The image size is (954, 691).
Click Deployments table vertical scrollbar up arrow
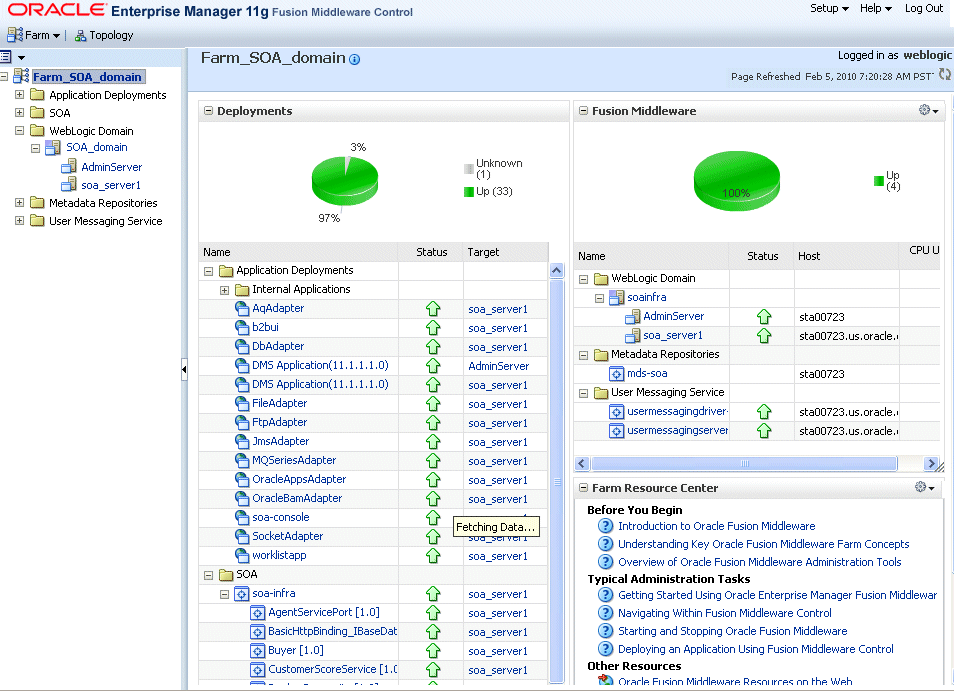point(556,271)
